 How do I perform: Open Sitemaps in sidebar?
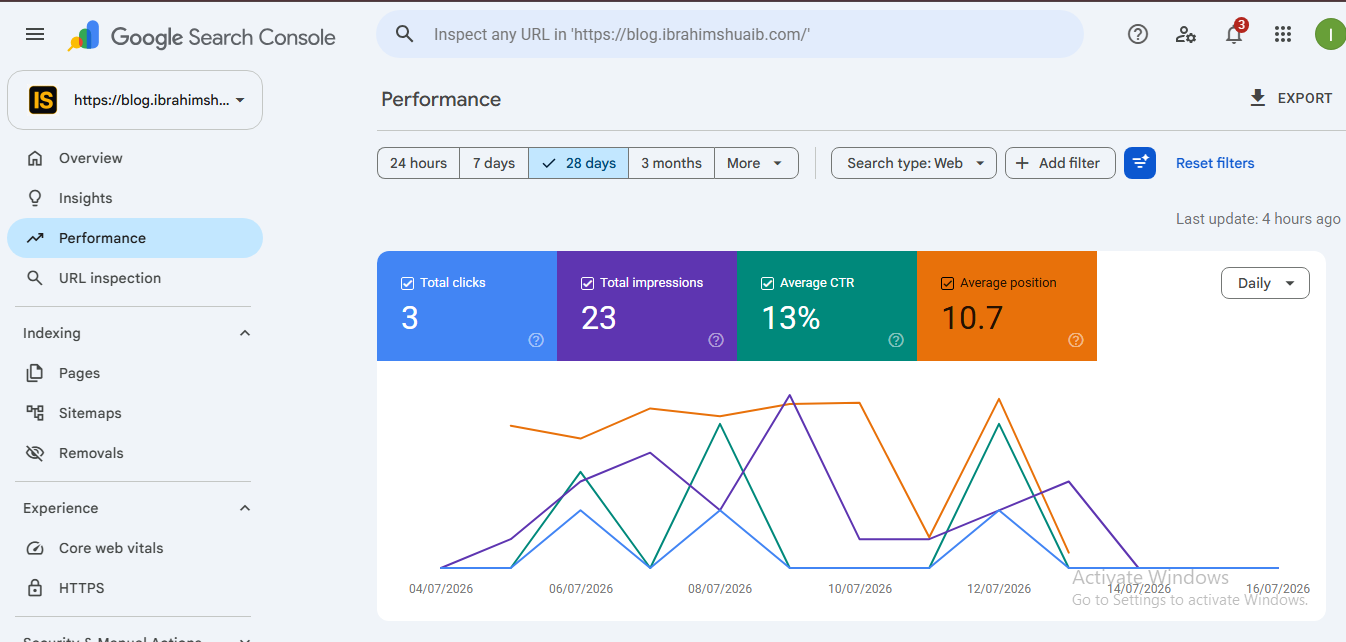click(135, 413)
